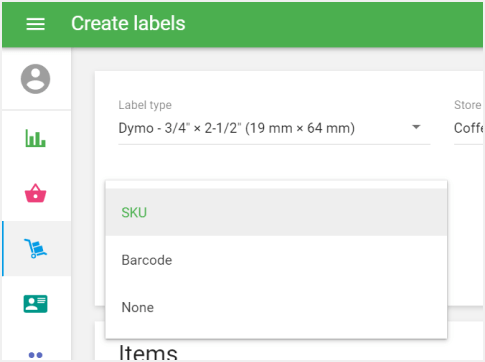485x362 pixels.
Task: Open the pink shopping basket section
Action: 36,193
